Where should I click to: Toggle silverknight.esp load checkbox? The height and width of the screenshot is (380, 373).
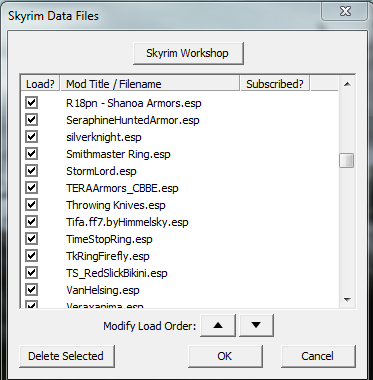tap(31, 137)
